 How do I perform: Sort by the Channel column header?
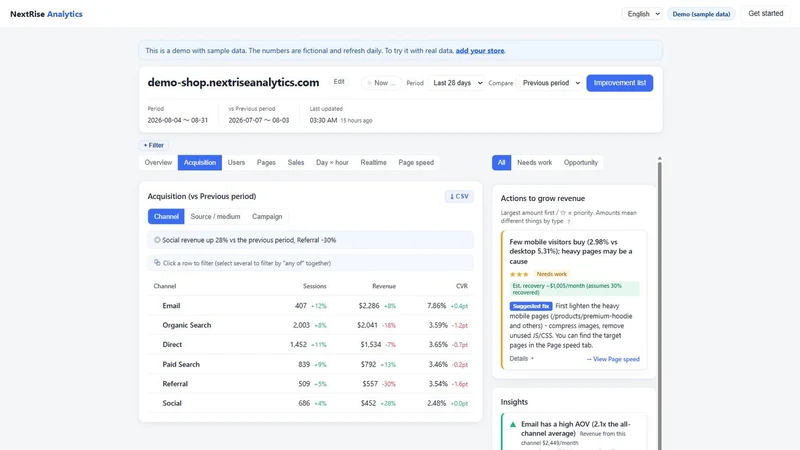coord(165,286)
